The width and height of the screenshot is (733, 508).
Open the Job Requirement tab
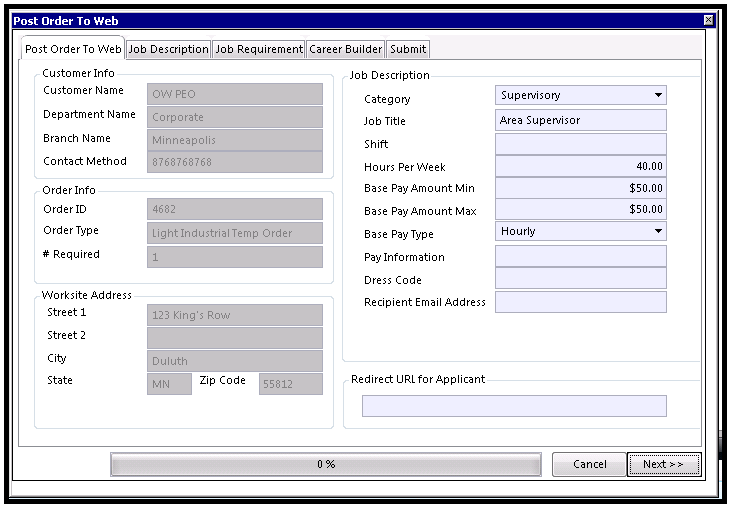point(259,49)
